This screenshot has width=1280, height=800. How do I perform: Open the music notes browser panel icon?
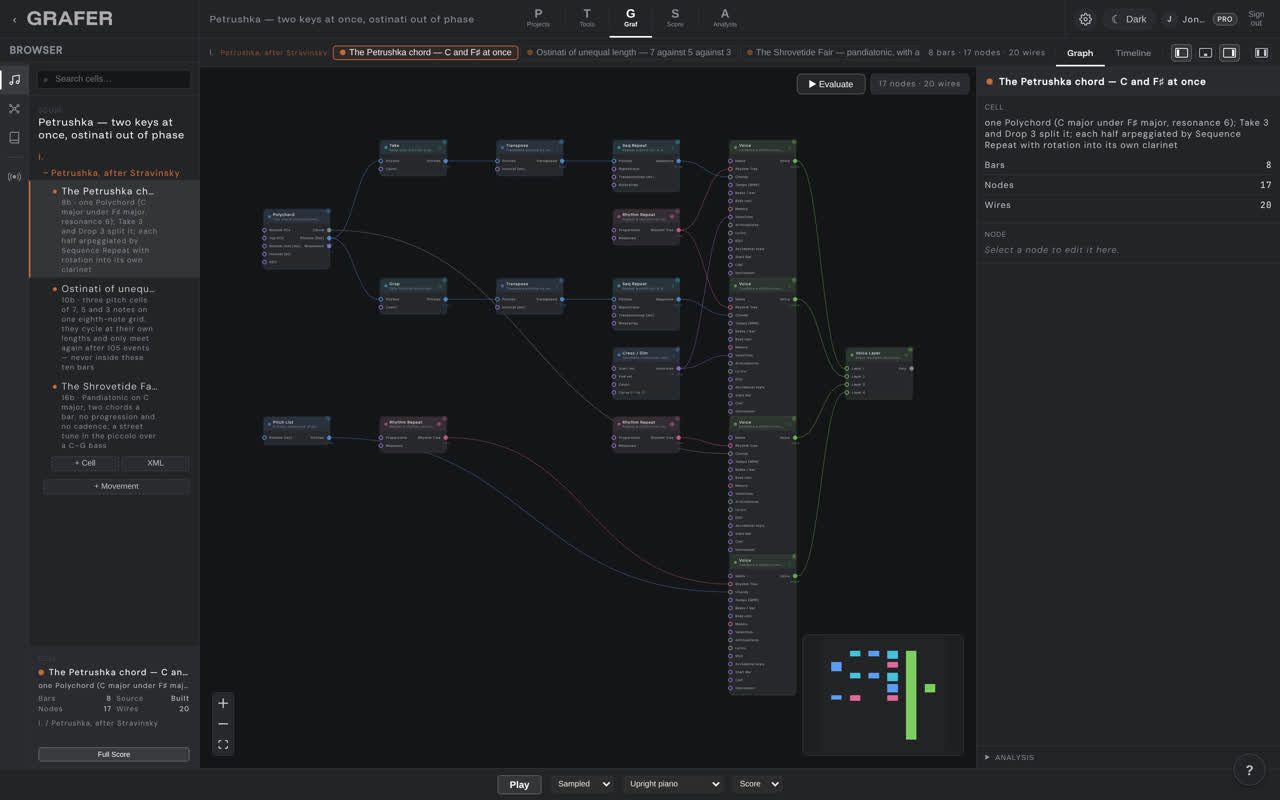pos(14,79)
